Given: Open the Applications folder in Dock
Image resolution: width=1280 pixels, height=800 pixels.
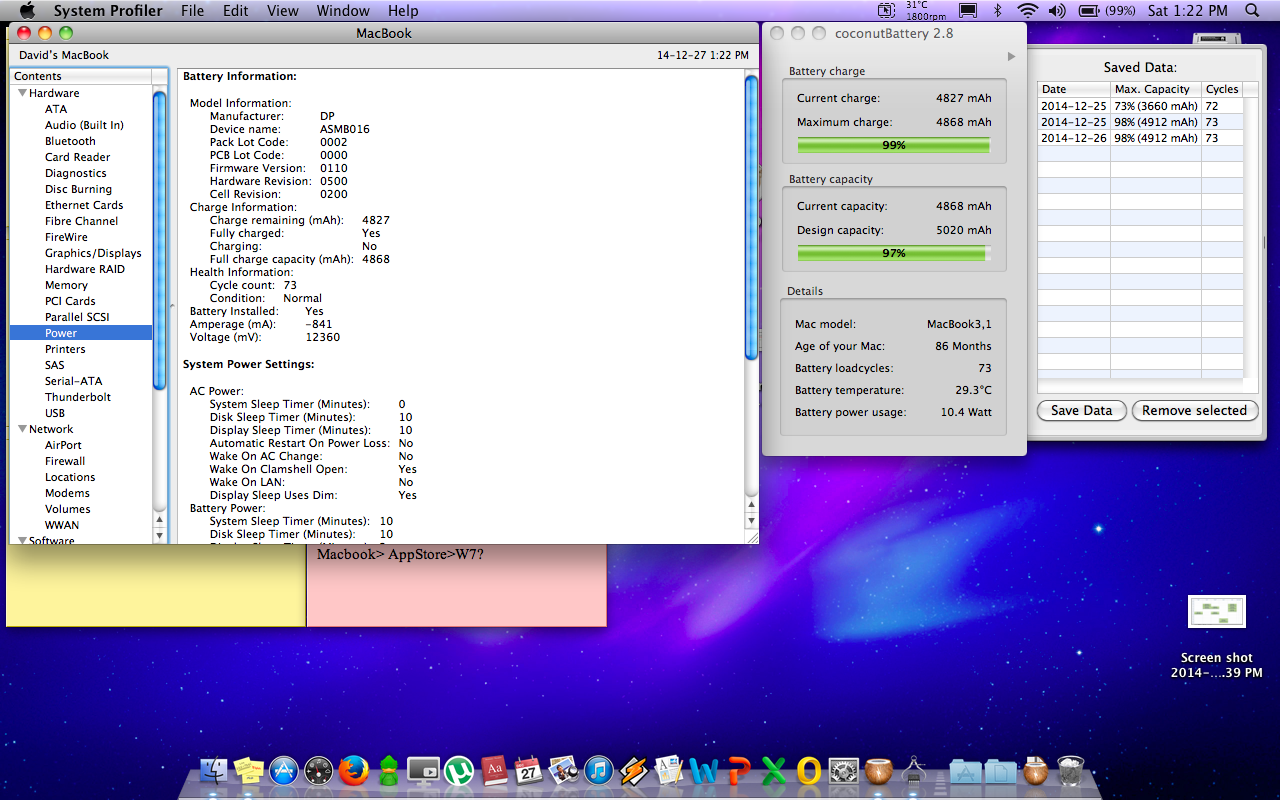Looking at the screenshot, I should (965, 770).
